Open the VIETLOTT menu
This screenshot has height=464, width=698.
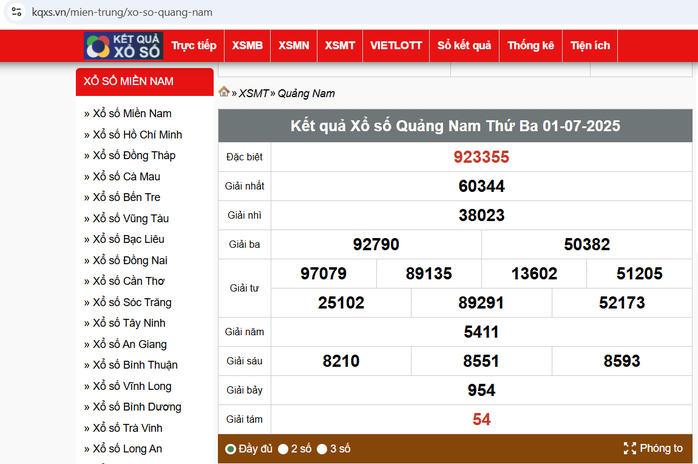coord(394,46)
